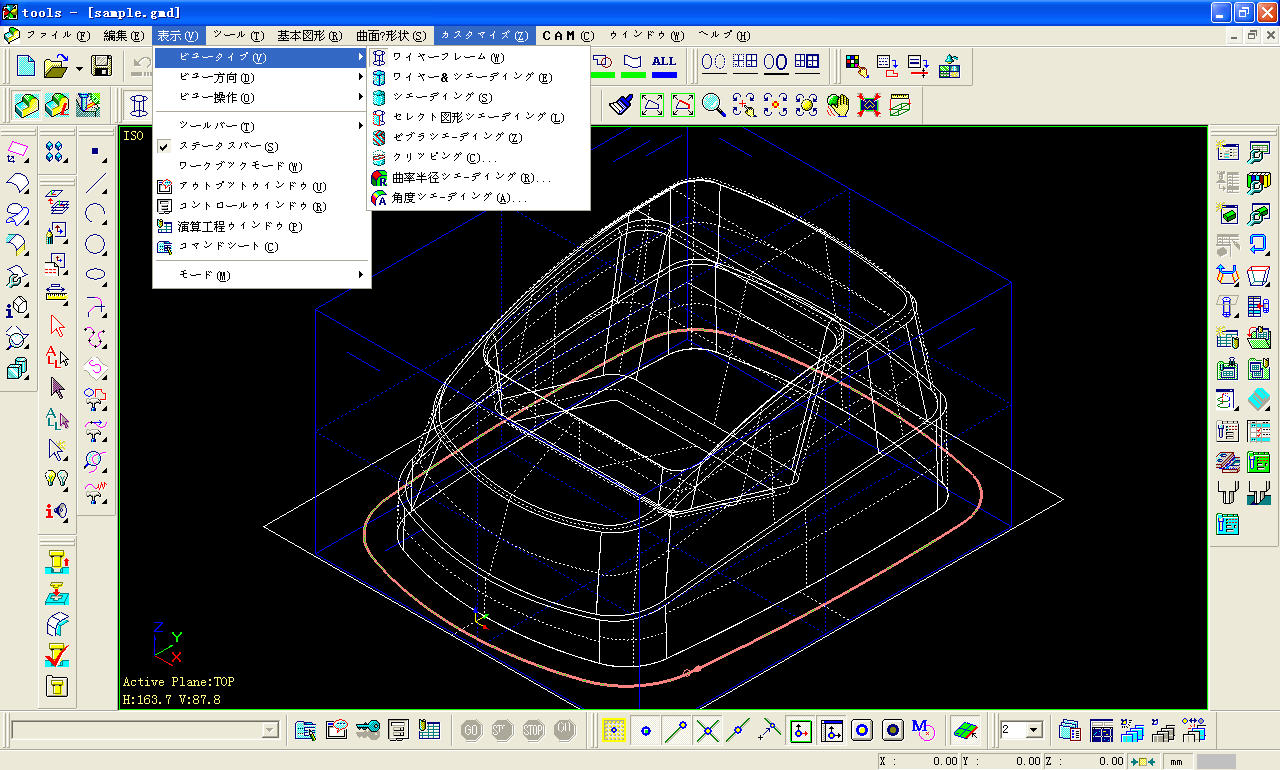Viewport: 1280px width, 770px height.
Task: Click the 3D shaded model icon top-left
Action: point(26,104)
